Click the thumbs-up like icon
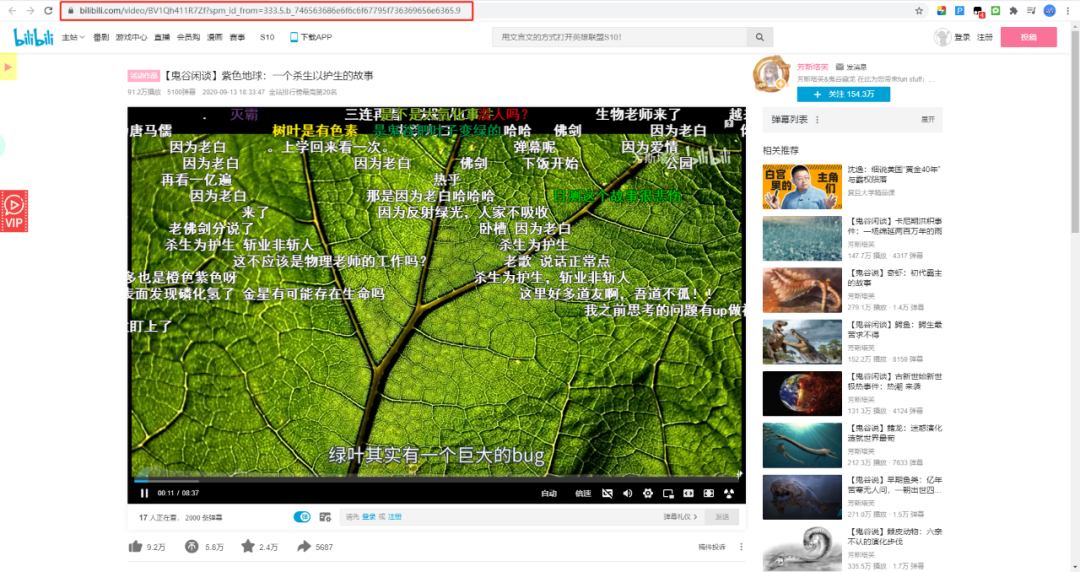Image resolution: width=1080 pixels, height=572 pixels. [x=135, y=547]
